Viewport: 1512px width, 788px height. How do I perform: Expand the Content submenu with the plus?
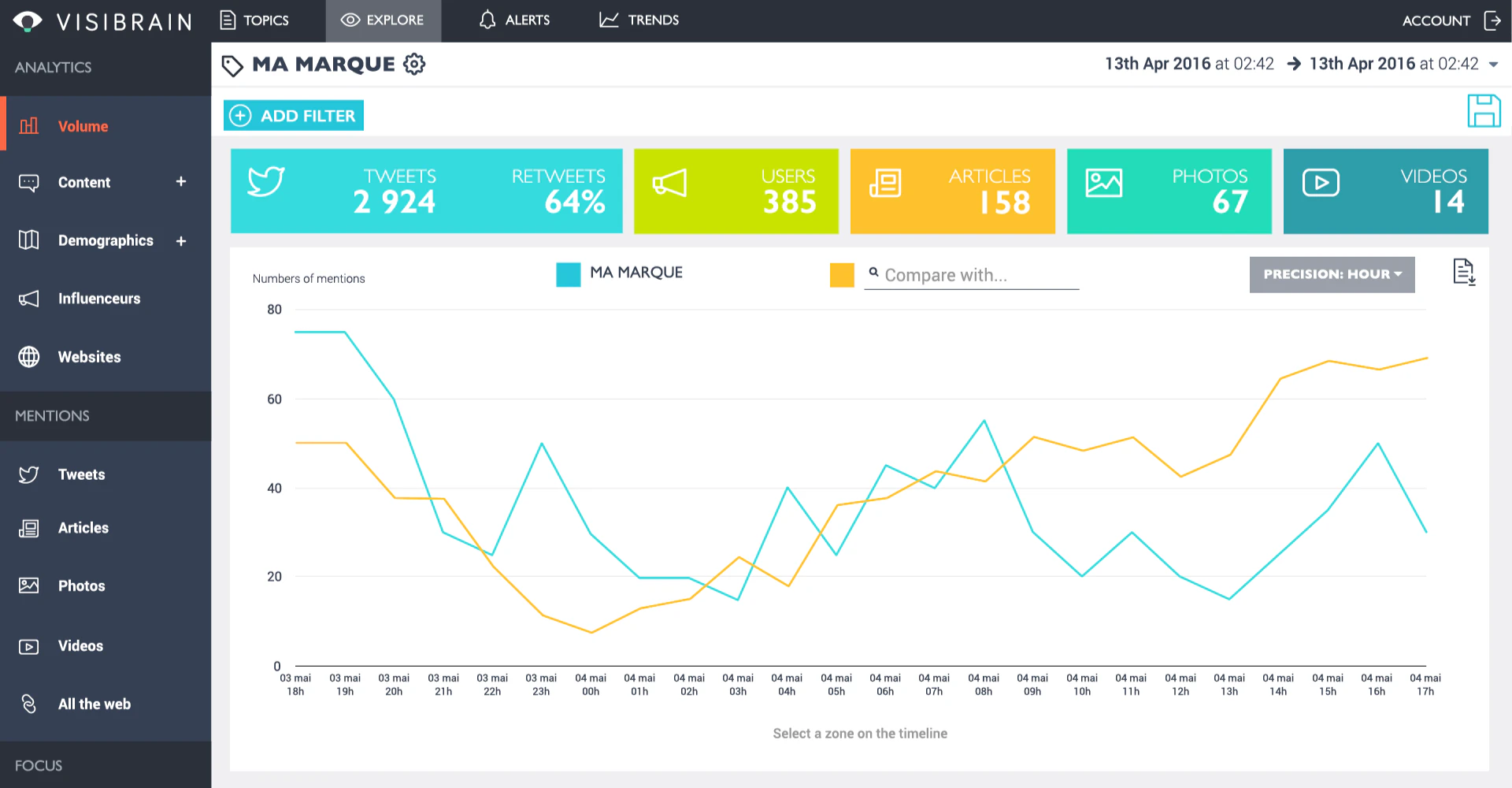[x=181, y=182]
